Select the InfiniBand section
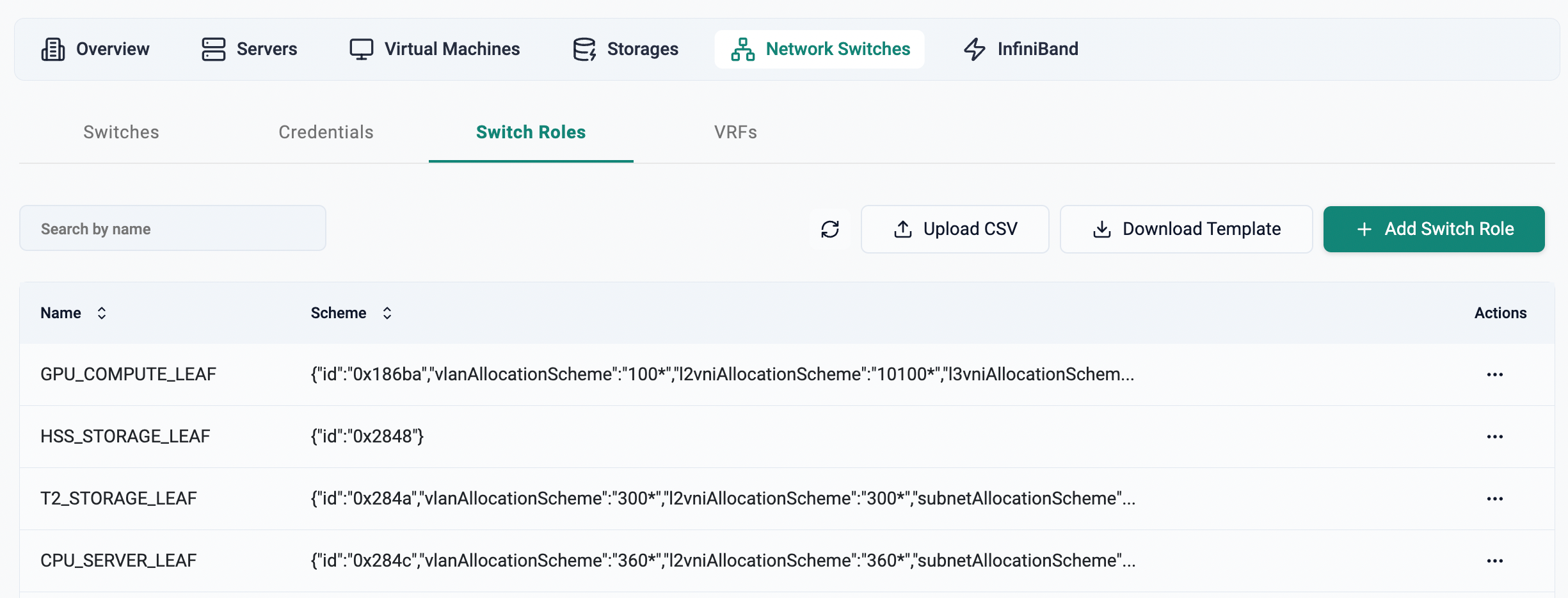1568x598 pixels. [1021, 49]
